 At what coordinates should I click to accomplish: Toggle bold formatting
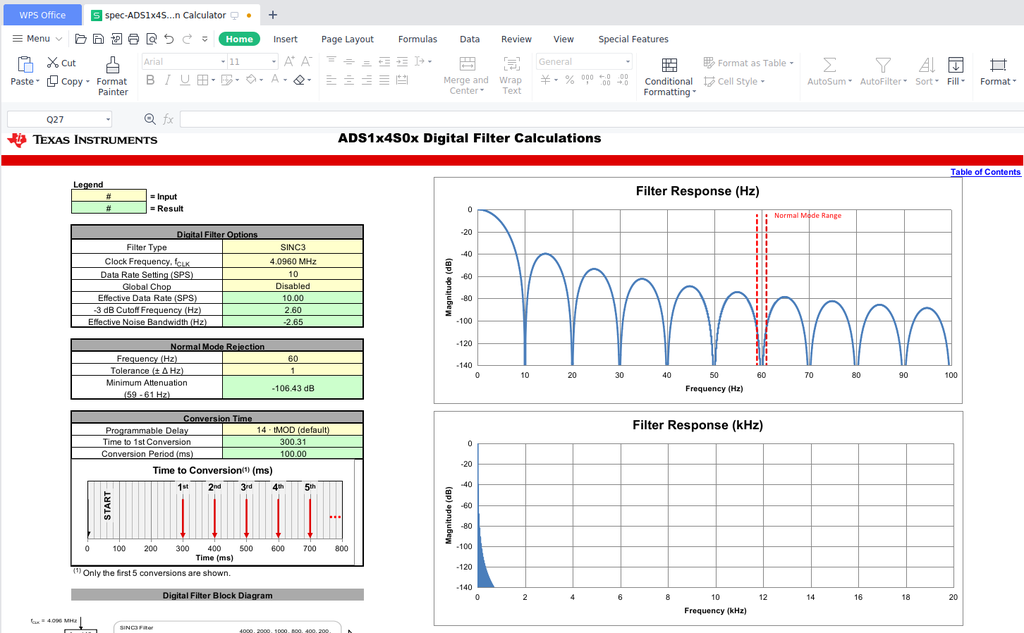click(x=150, y=80)
